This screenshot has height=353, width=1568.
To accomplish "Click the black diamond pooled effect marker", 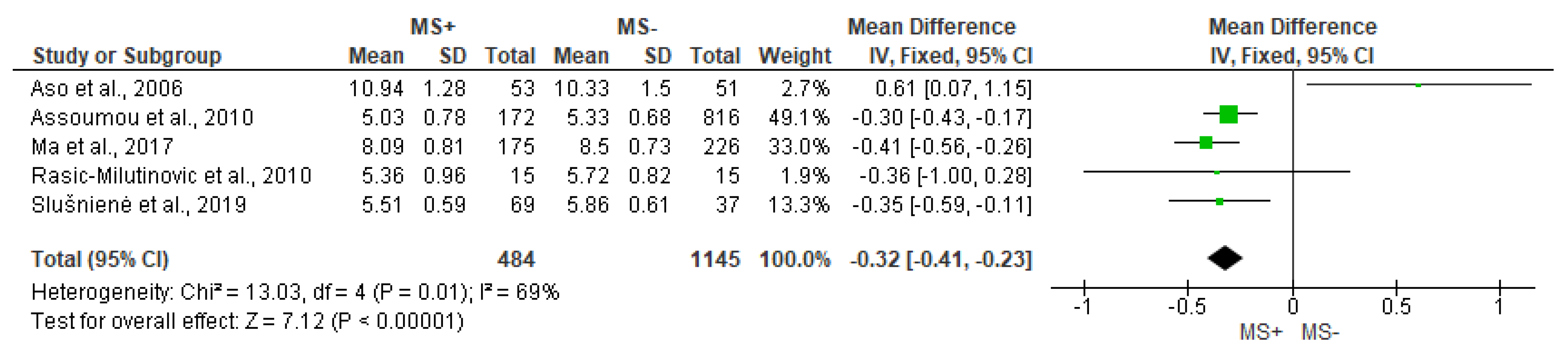I will coord(1225,258).
